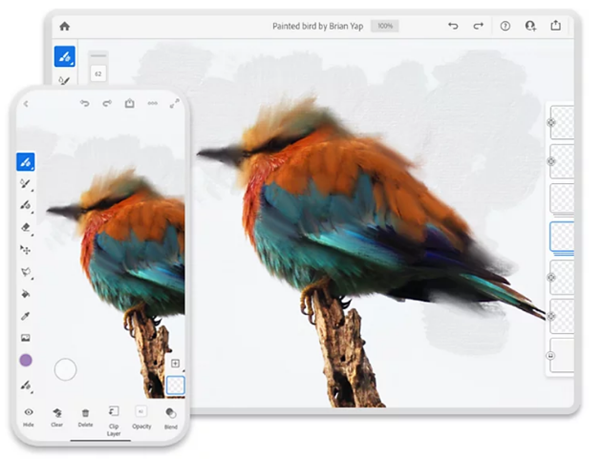Select the Paint Bucket fill tool

(25, 294)
